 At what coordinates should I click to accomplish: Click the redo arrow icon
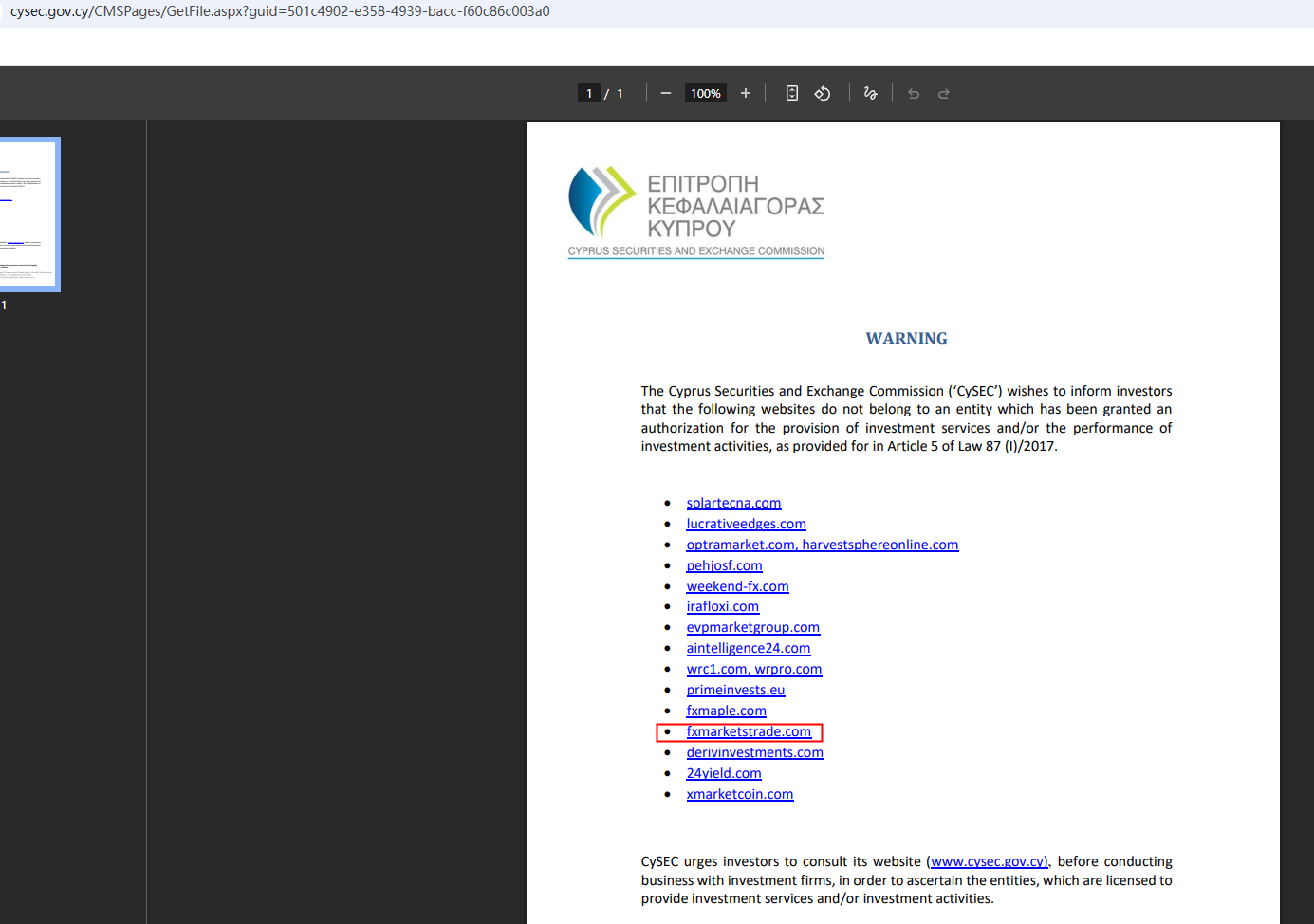click(944, 93)
